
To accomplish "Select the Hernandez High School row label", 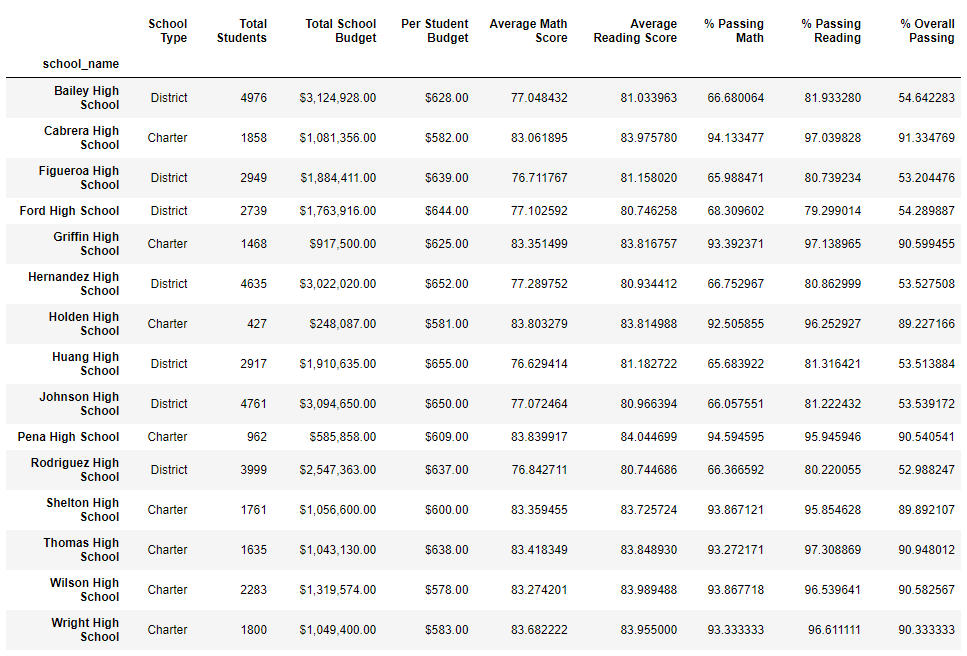I will (73, 284).
